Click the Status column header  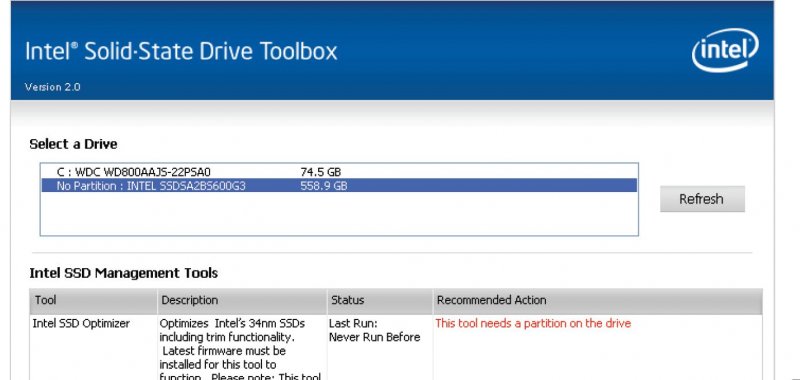(x=380, y=300)
